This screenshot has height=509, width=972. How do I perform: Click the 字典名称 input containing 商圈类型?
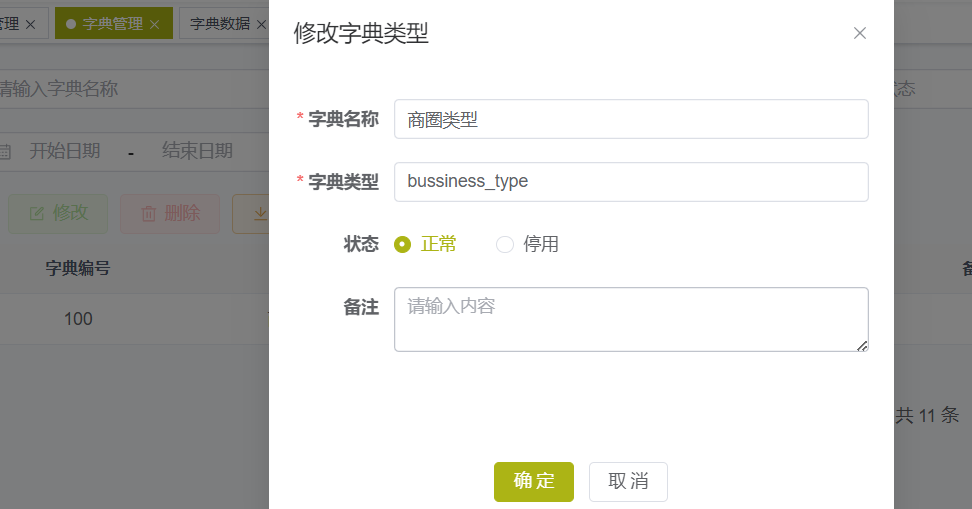point(631,119)
